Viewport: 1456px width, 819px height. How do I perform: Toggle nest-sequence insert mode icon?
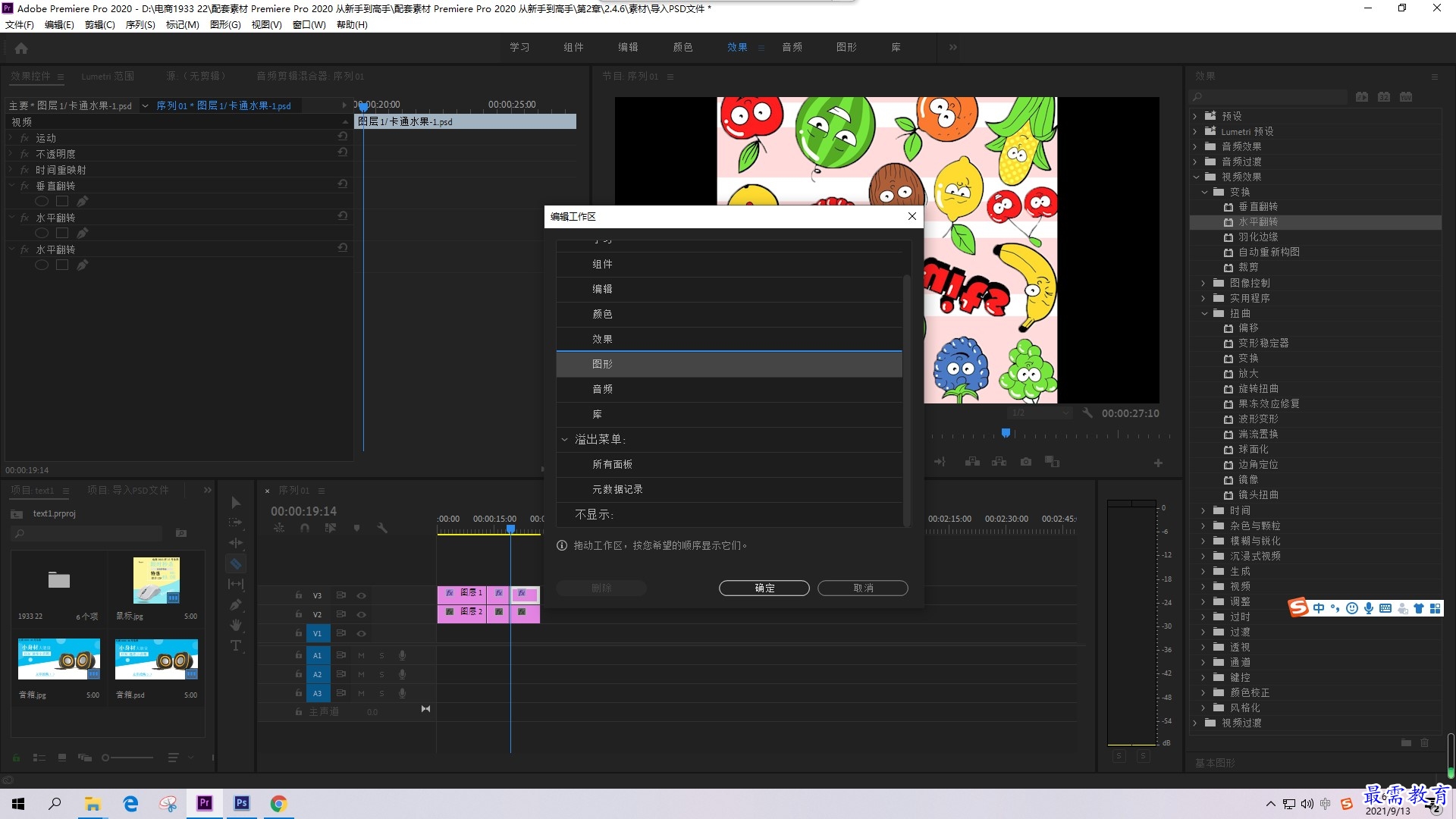point(279,528)
